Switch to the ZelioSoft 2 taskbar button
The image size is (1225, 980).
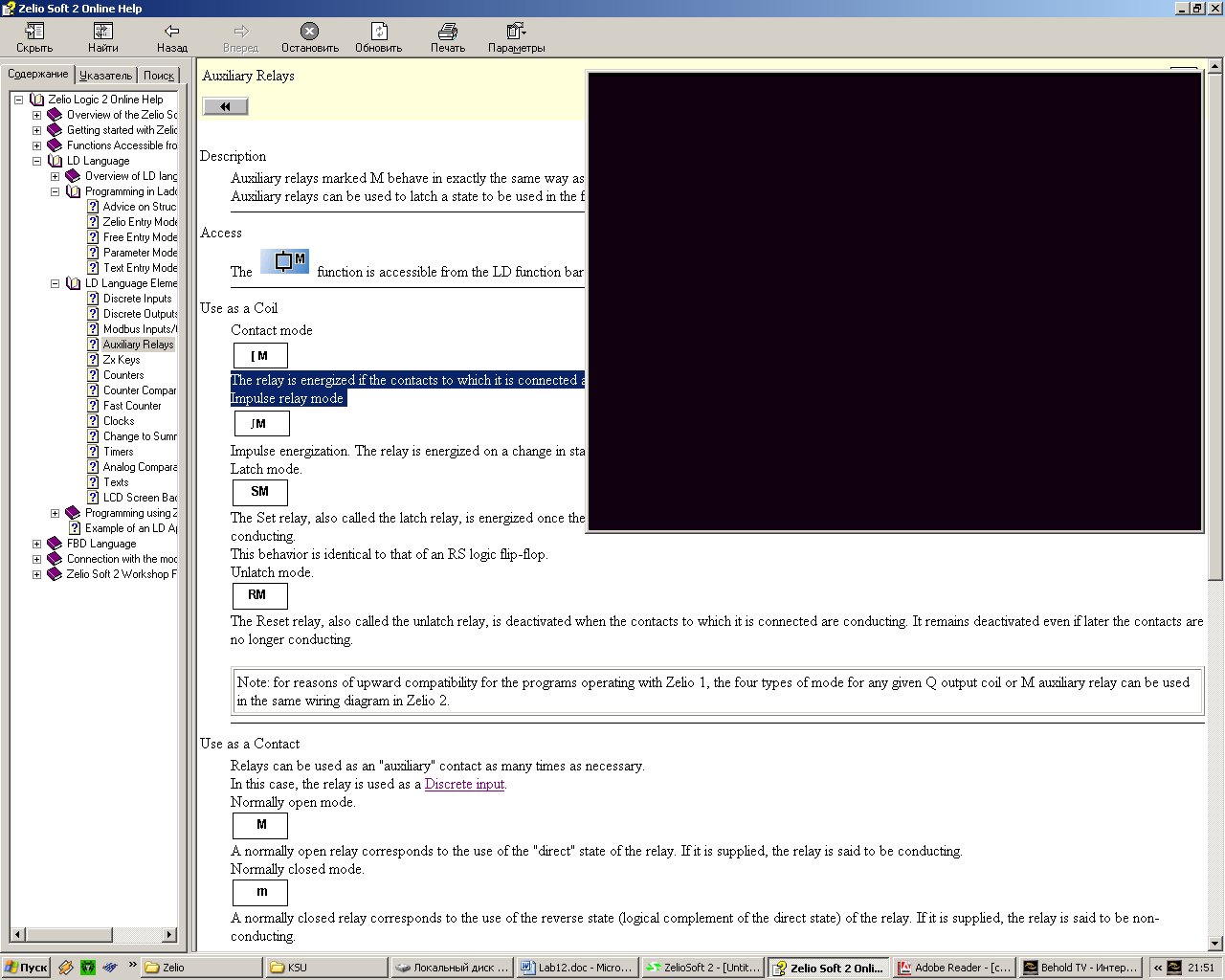tap(703, 968)
